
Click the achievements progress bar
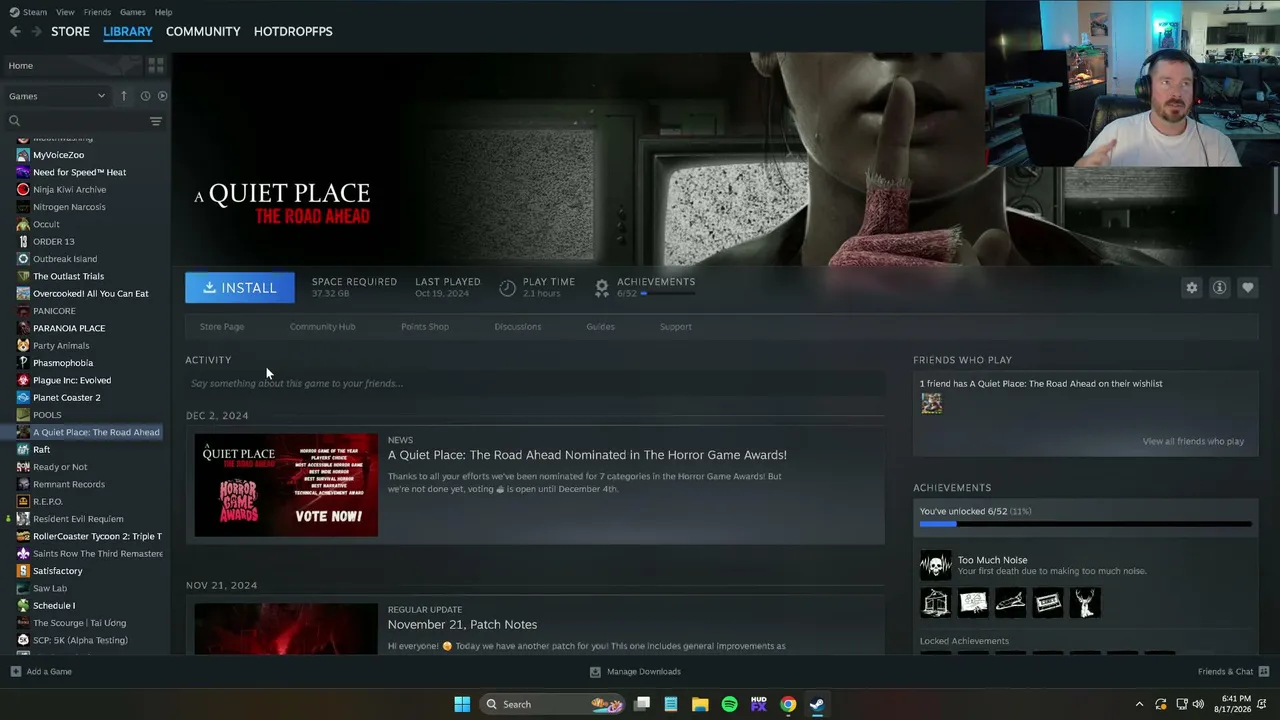(1086, 524)
